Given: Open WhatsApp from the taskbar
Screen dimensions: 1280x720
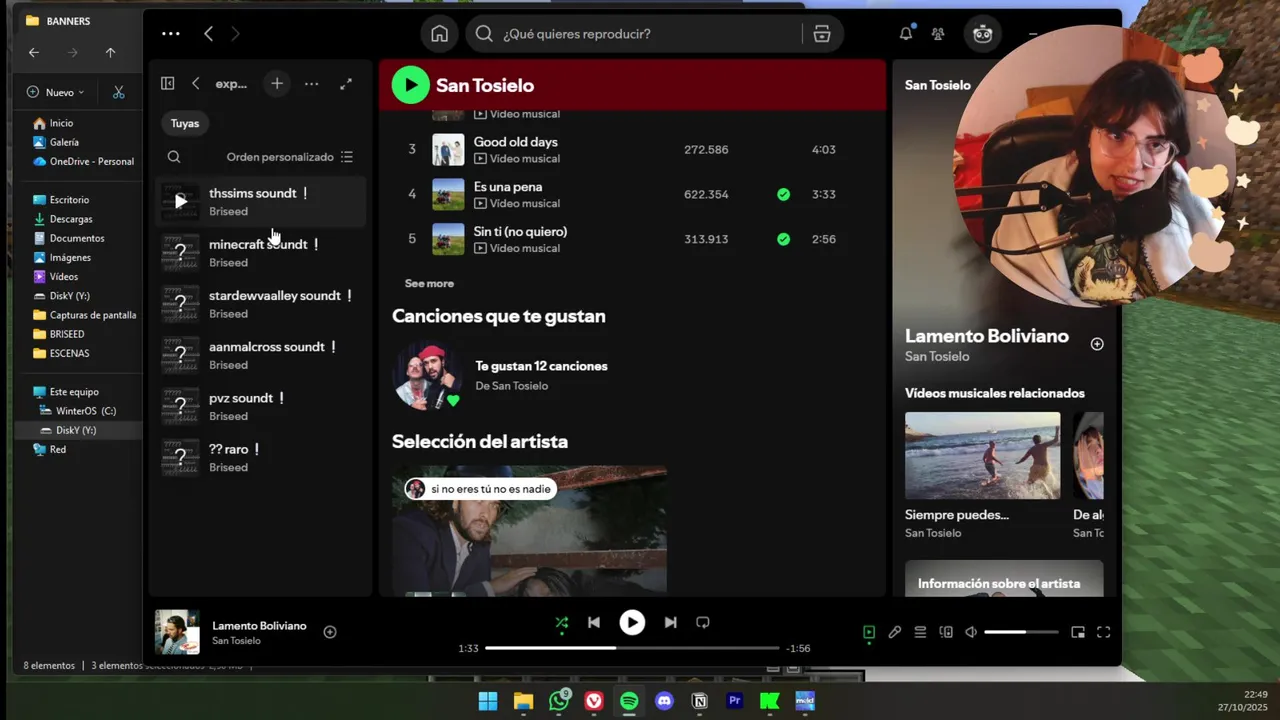Looking at the screenshot, I should [559, 701].
